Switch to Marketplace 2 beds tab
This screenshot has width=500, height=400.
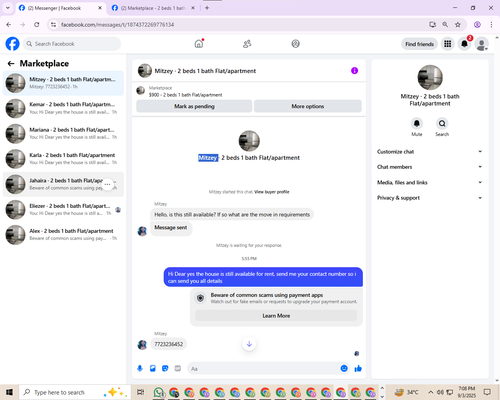(153, 8)
